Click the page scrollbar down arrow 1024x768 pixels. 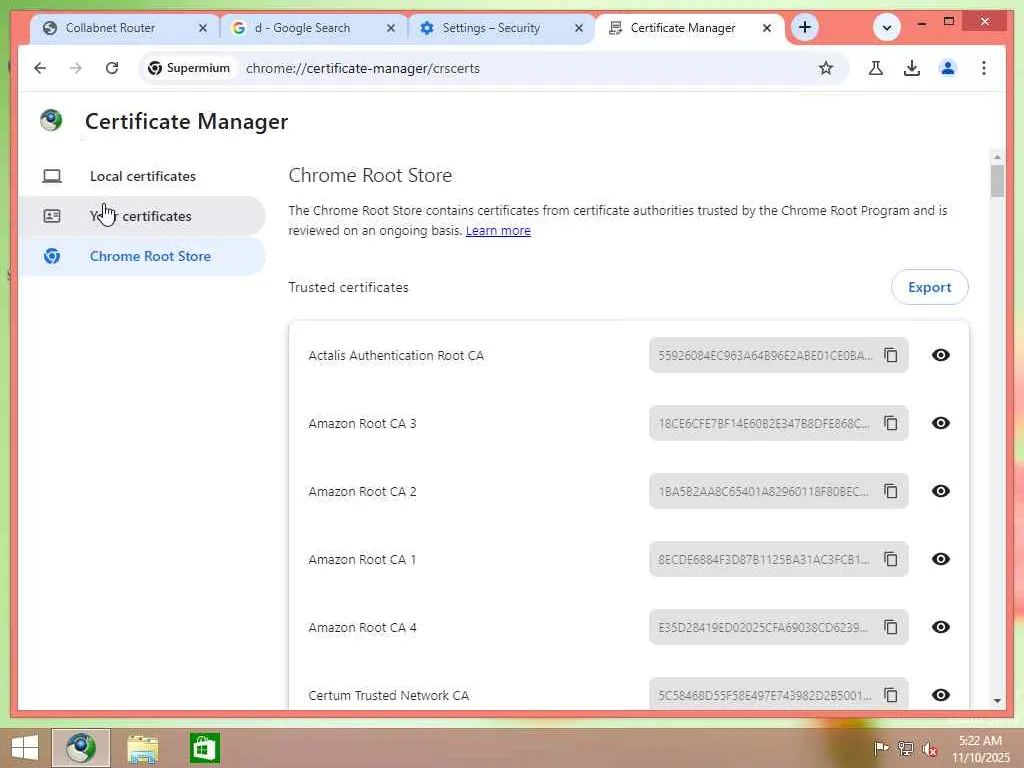(x=997, y=701)
